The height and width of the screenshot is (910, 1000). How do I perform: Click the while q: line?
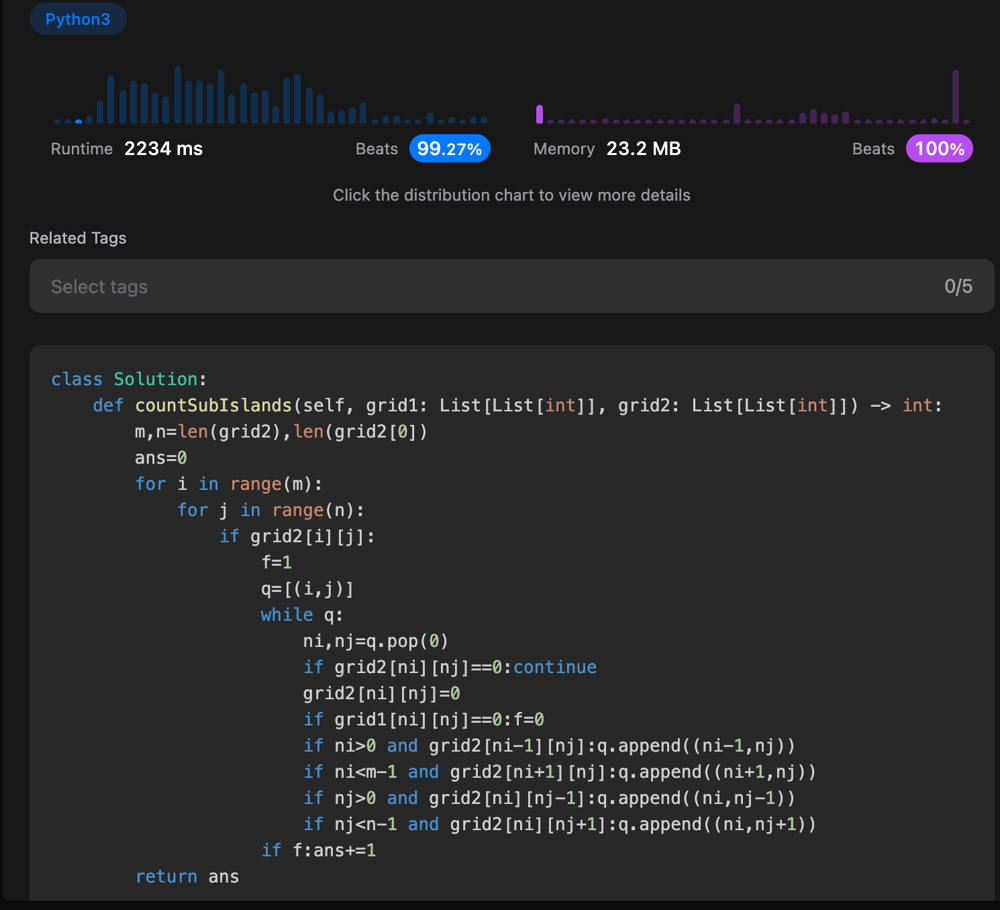[x=301, y=615]
